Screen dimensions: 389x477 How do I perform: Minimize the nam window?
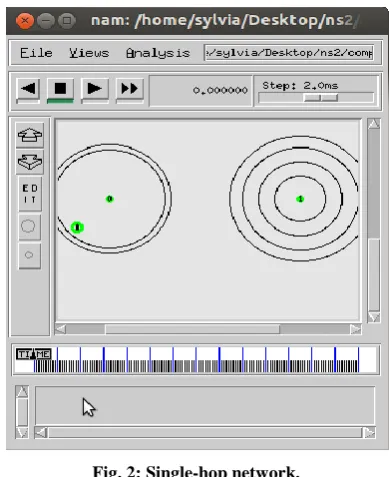point(46,21)
